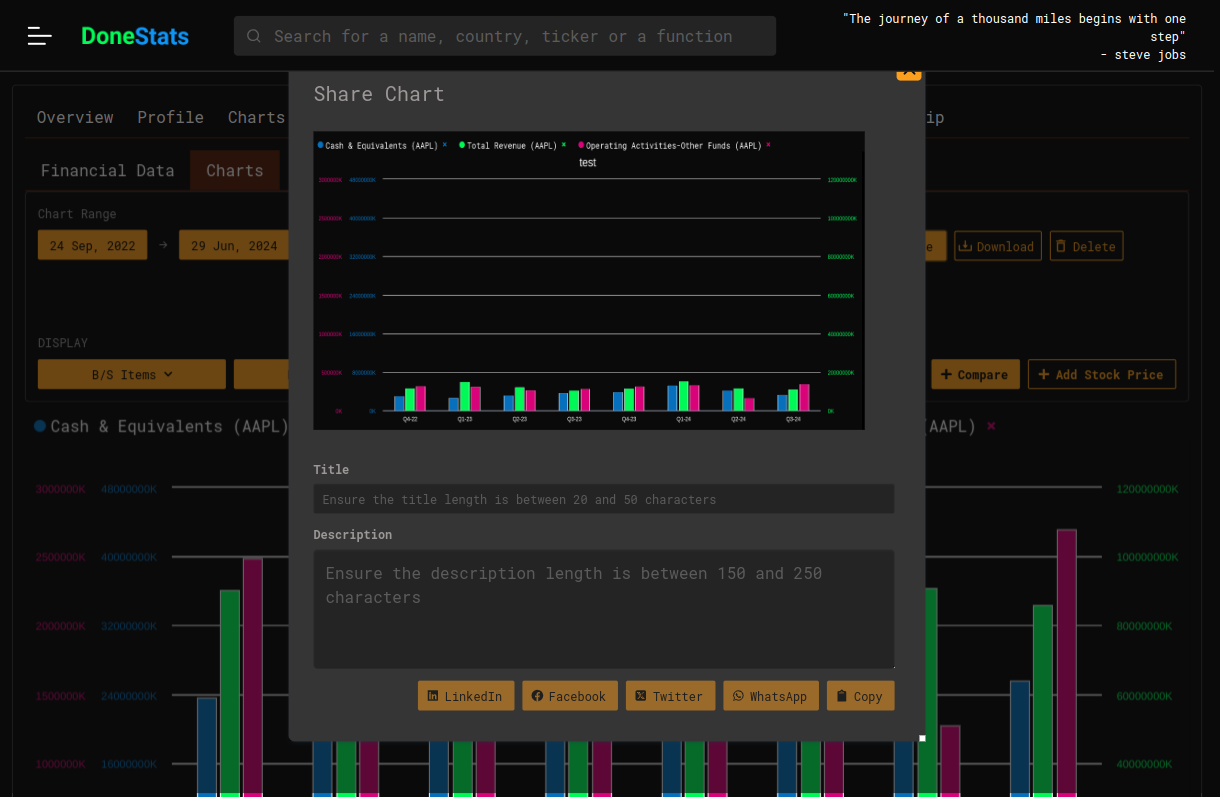Screen dimensions: 1220x797
Task: Remove Total Revenue series from preview legend
Action: (564, 145)
